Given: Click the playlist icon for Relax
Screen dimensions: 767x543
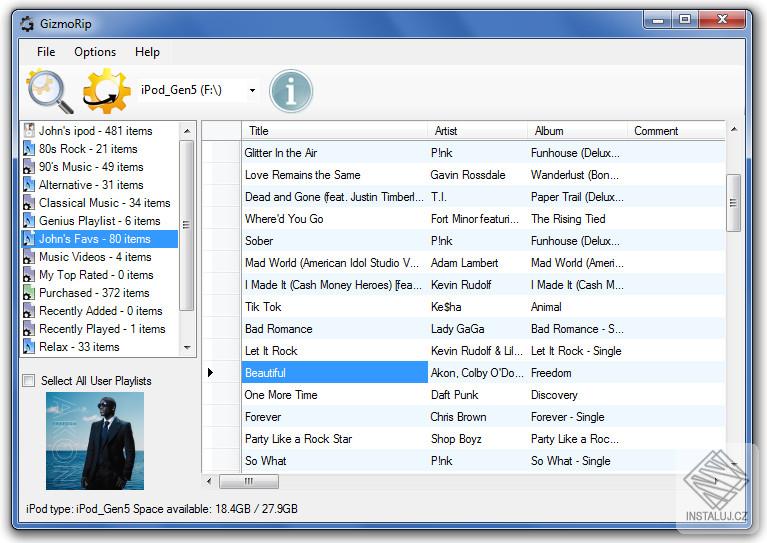Looking at the screenshot, I should coord(29,347).
